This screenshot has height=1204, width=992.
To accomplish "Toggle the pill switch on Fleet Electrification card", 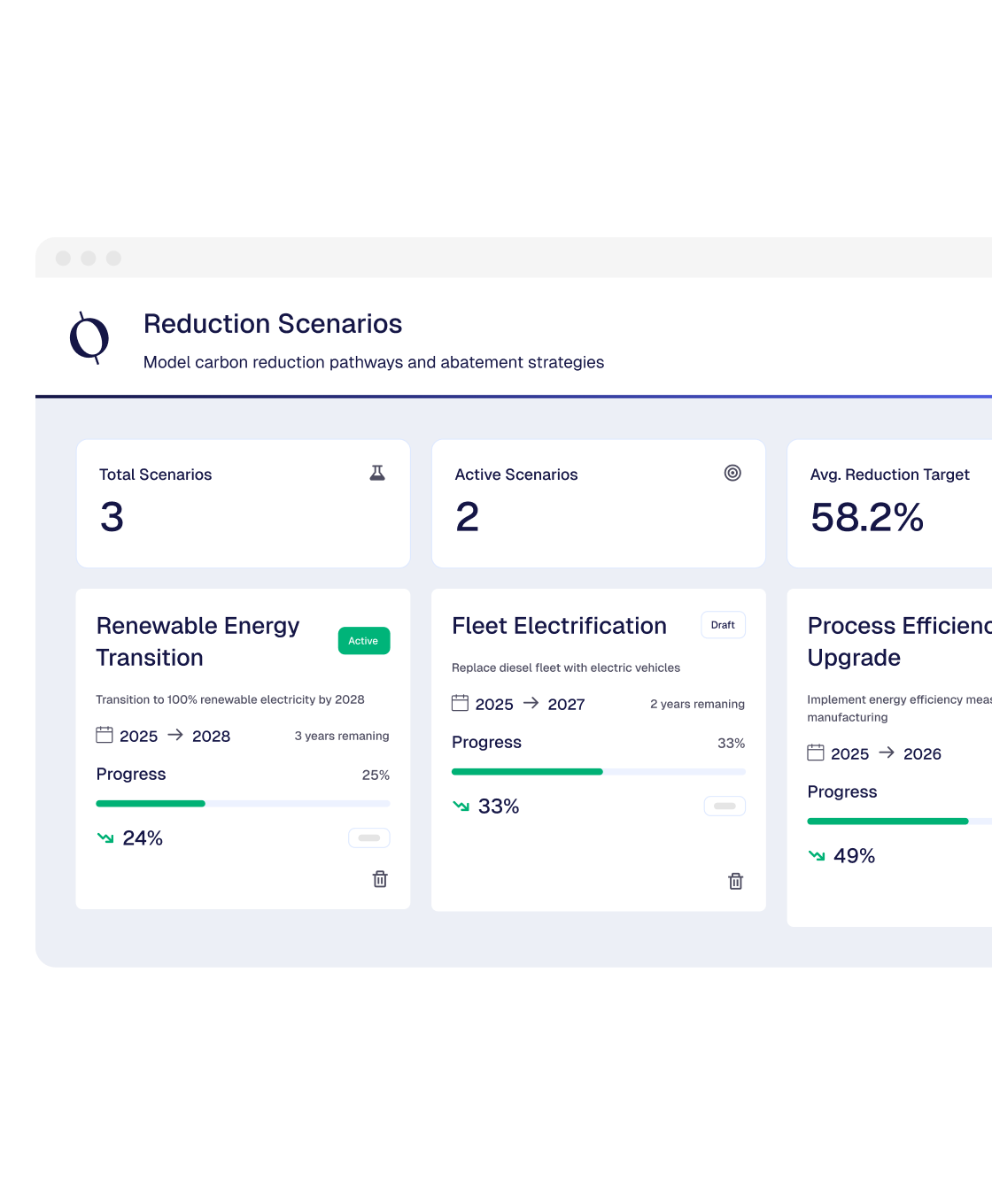I will pos(725,806).
